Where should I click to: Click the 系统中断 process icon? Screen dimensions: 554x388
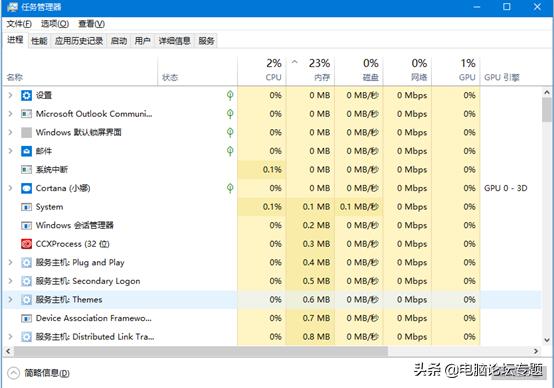point(26,170)
